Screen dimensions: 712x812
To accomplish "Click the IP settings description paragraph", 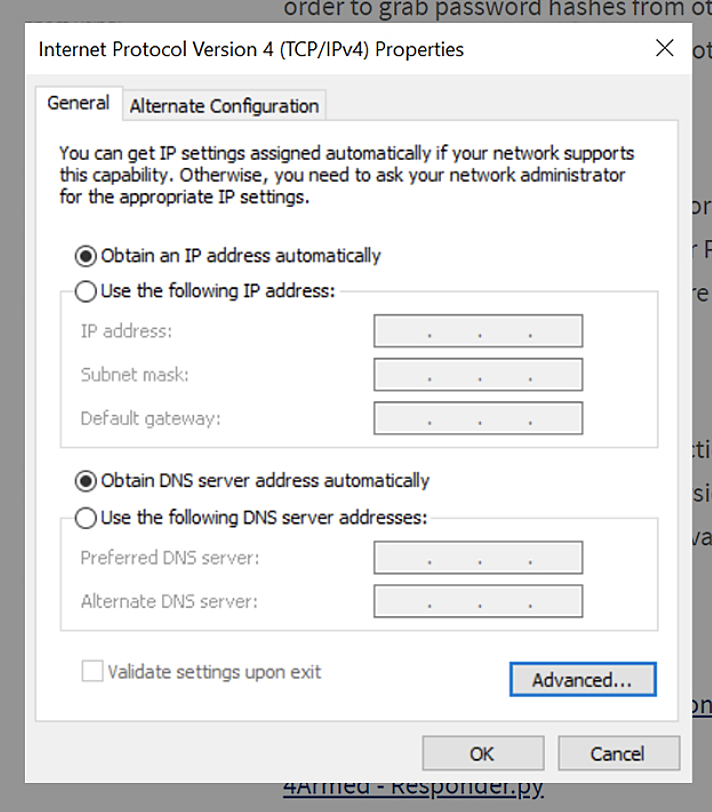I will (x=345, y=175).
